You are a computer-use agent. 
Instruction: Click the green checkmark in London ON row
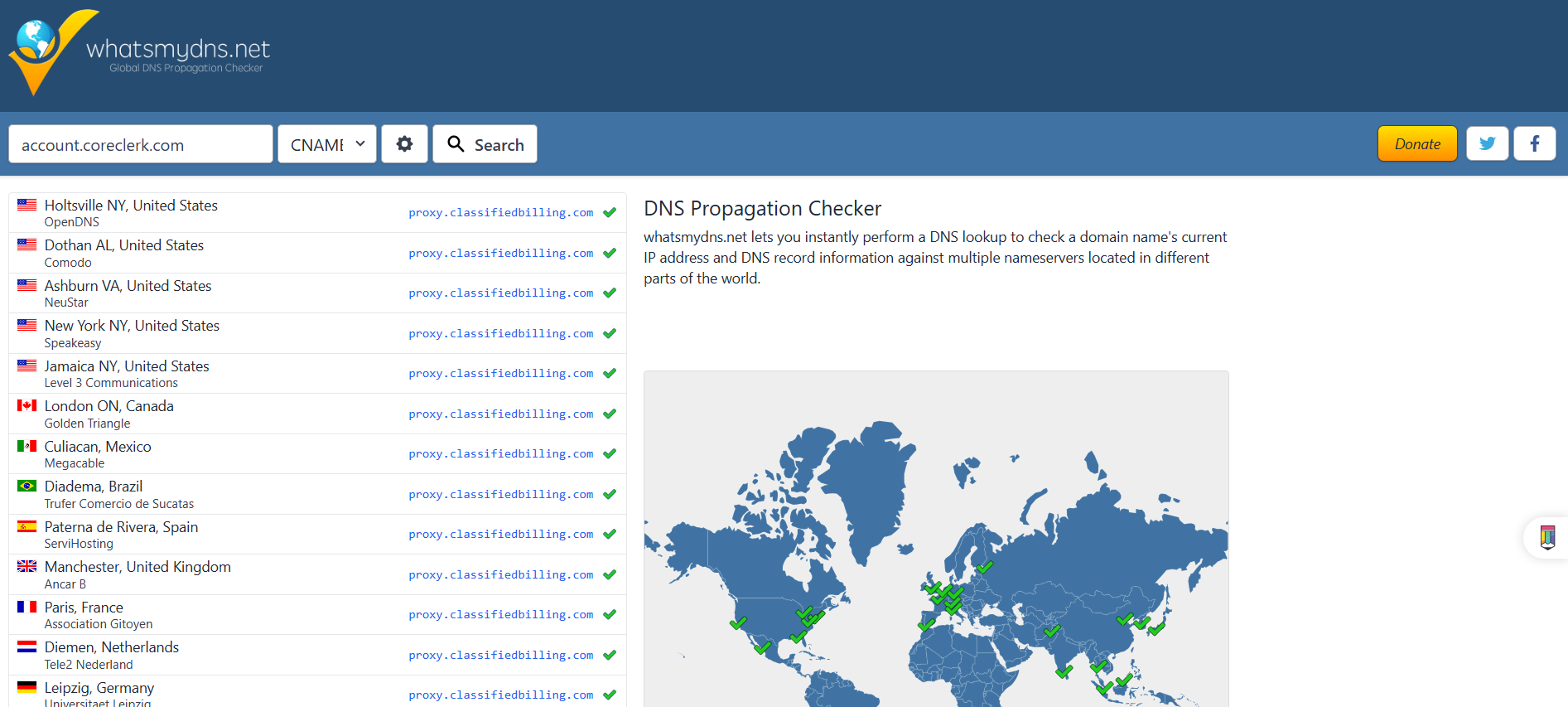pos(610,414)
